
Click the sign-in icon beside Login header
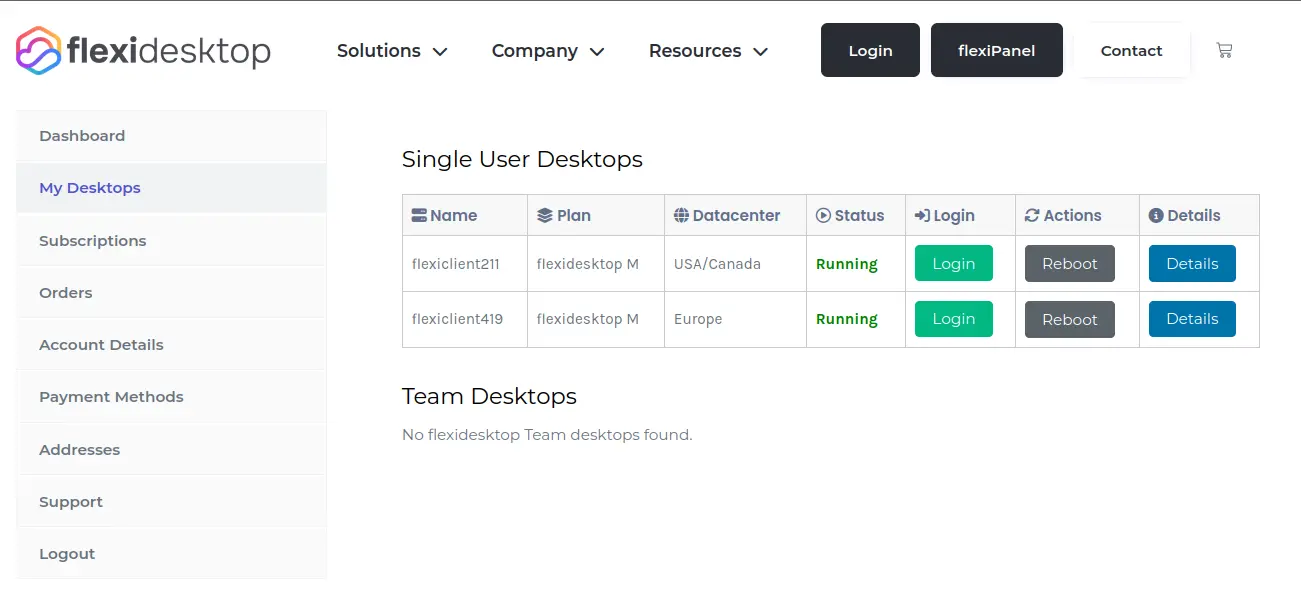click(x=922, y=215)
